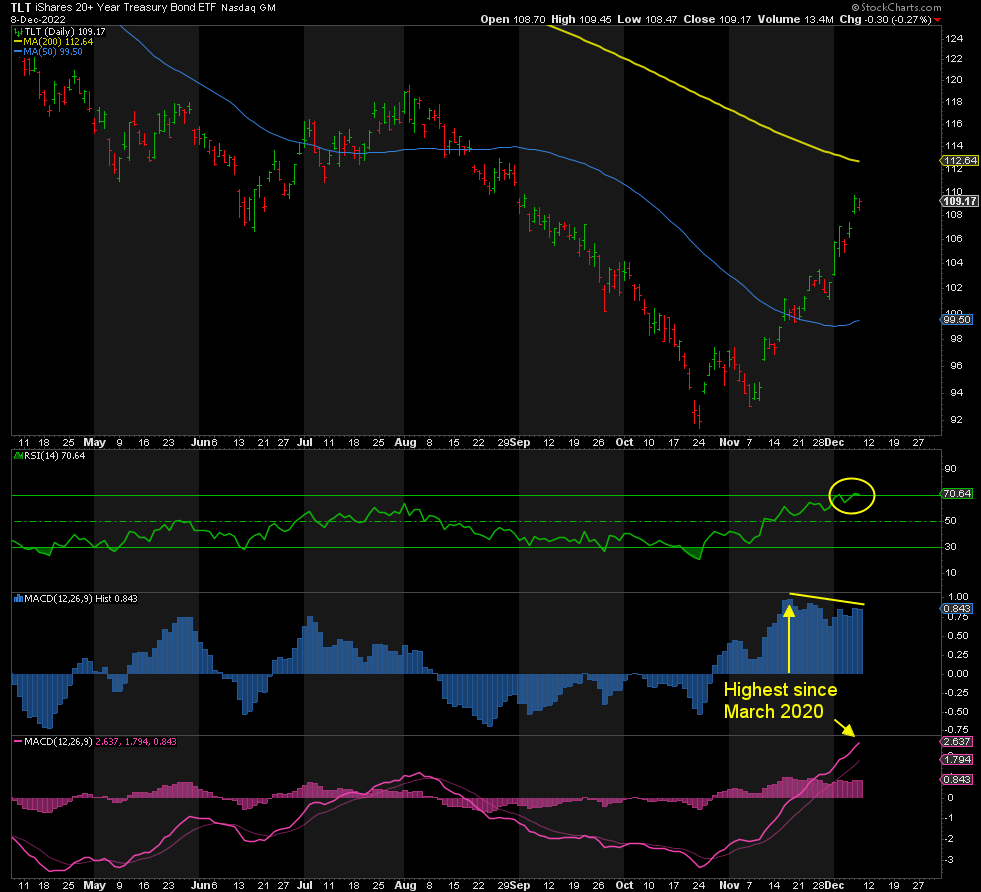Click the 'iShares 20+ Year Treasury Bond ETF' name
This screenshot has width=981, height=892.
coord(125,8)
